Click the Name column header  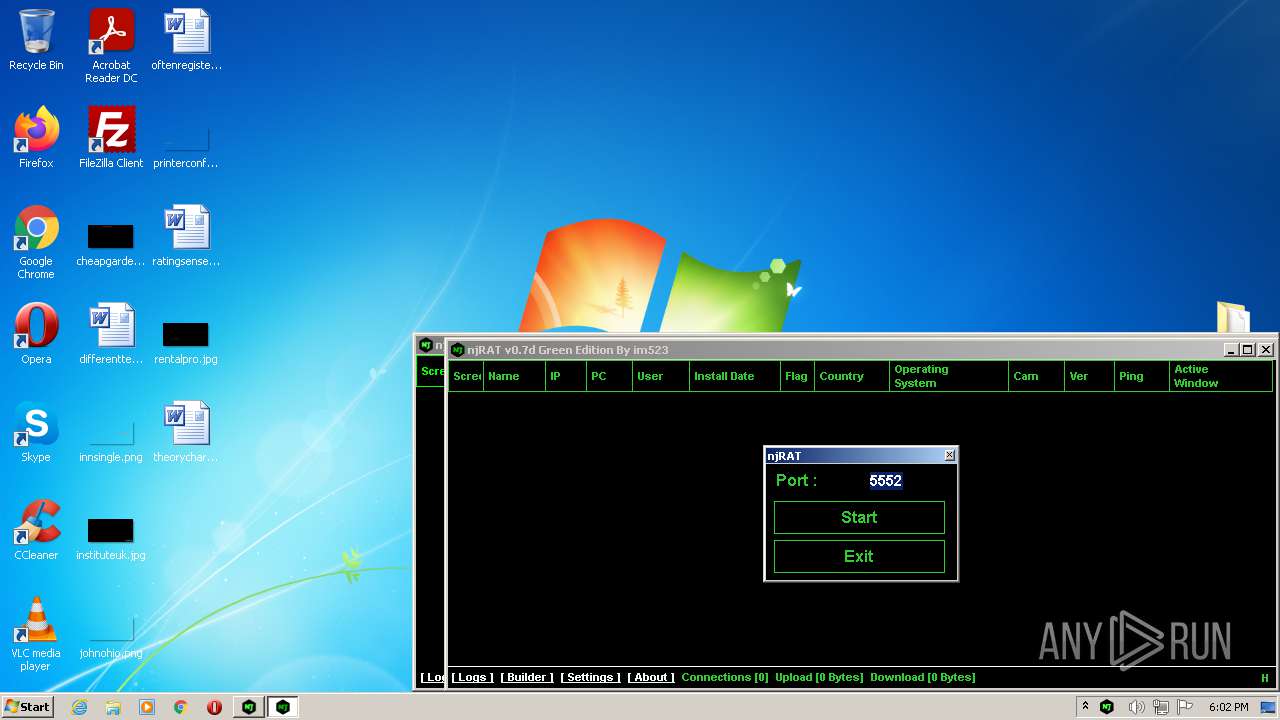pyautogui.click(x=514, y=376)
